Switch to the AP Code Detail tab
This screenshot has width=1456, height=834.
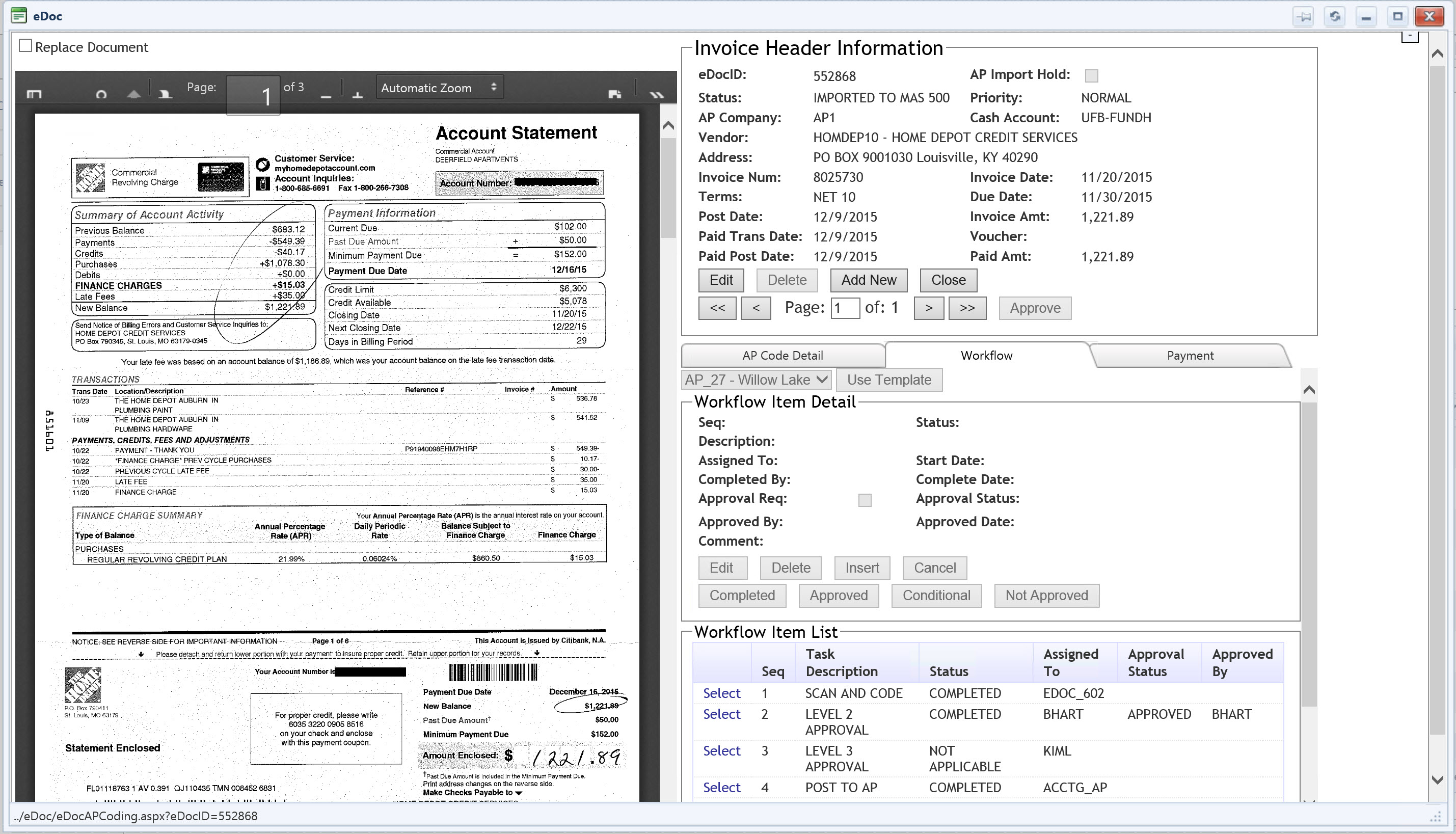point(783,356)
